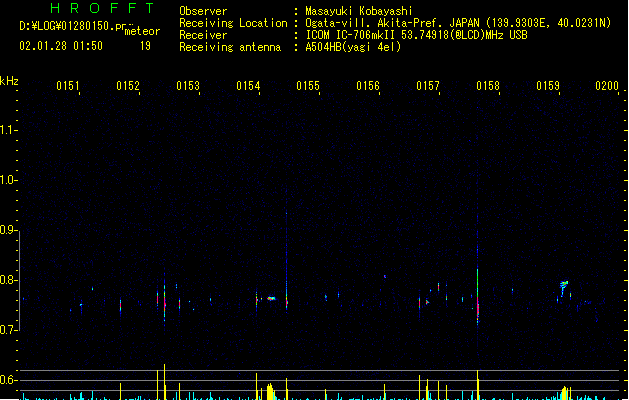
Task: Click the 0154 time marker
Action: click(x=248, y=86)
